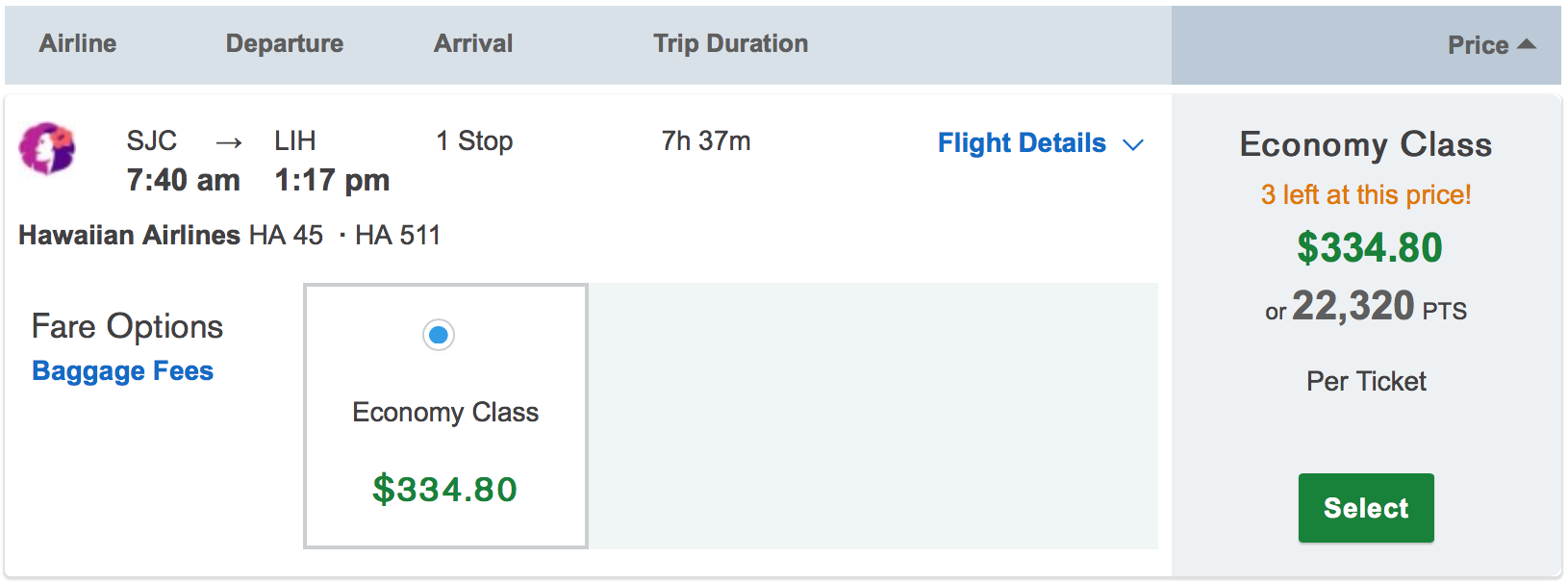Screen dimensions: 1568x583
Task: Click the 1 Stop label
Action: [x=474, y=141]
